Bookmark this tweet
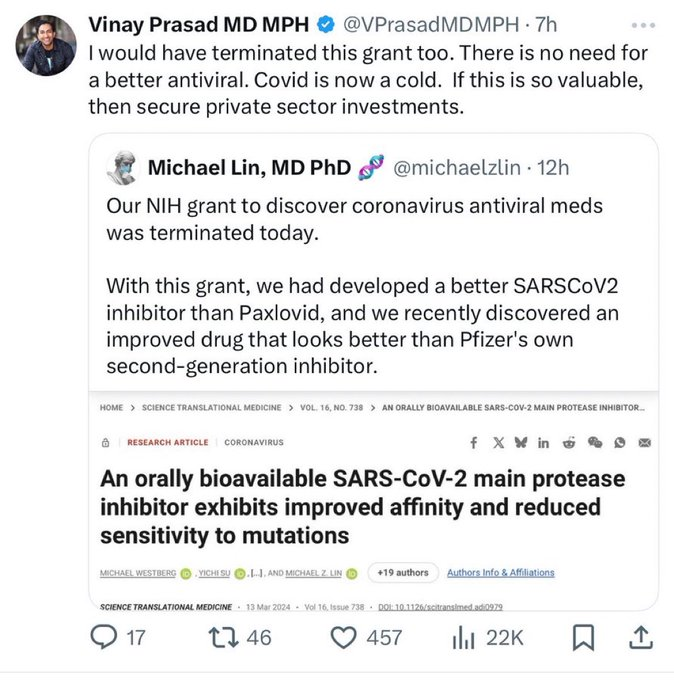This screenshot has height=680, width=674. point(586,637)
